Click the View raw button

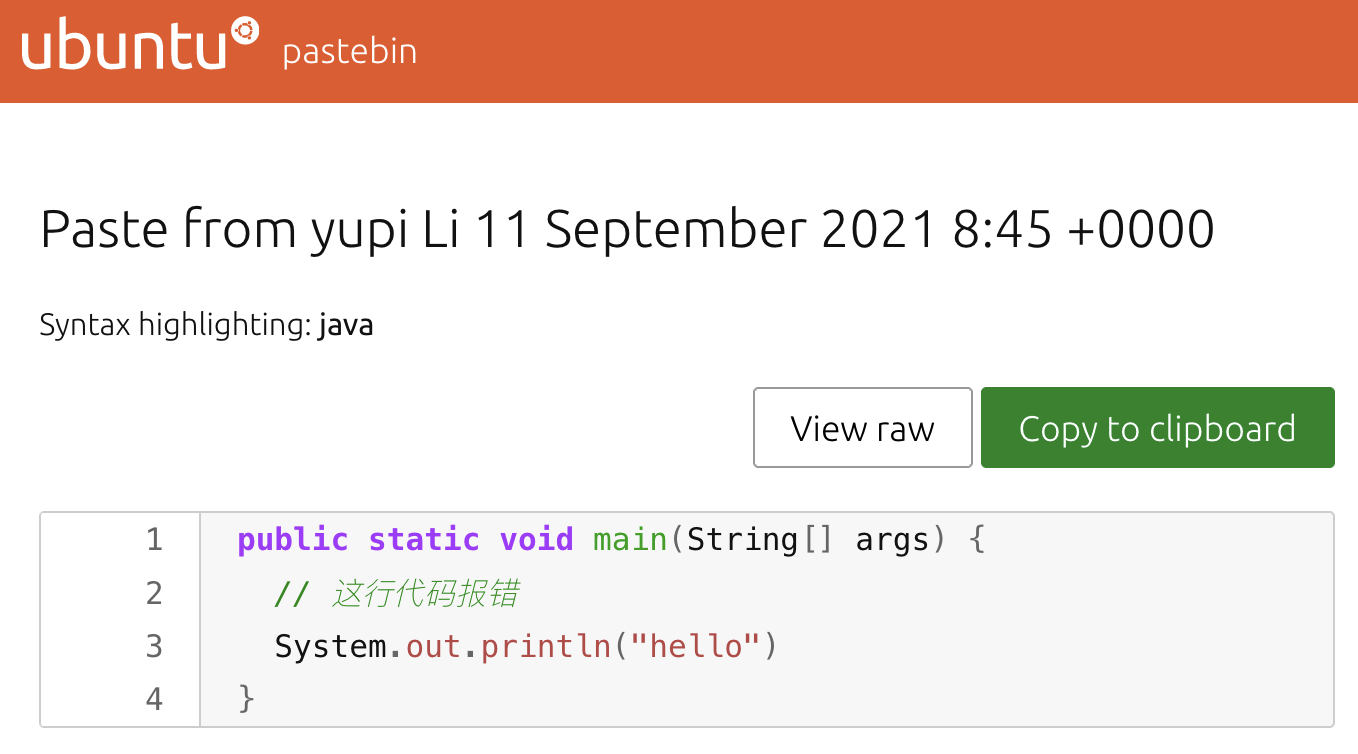863,428
